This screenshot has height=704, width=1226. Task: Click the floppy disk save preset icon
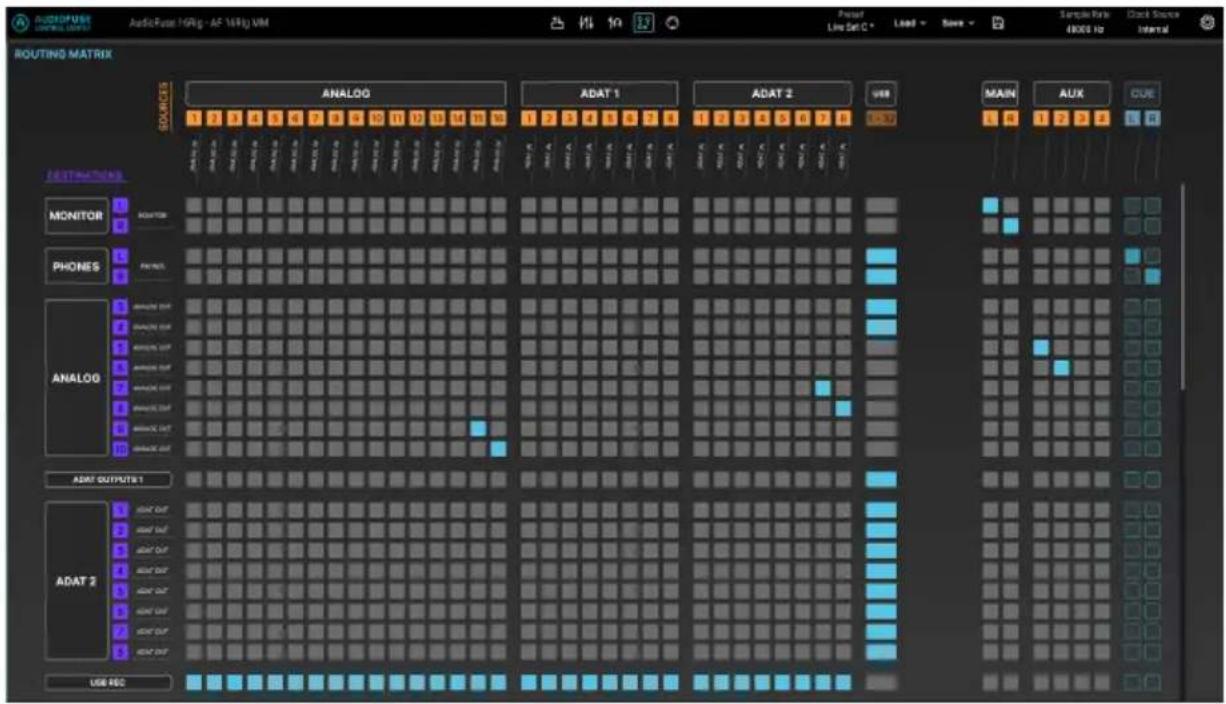pos(997,22)
